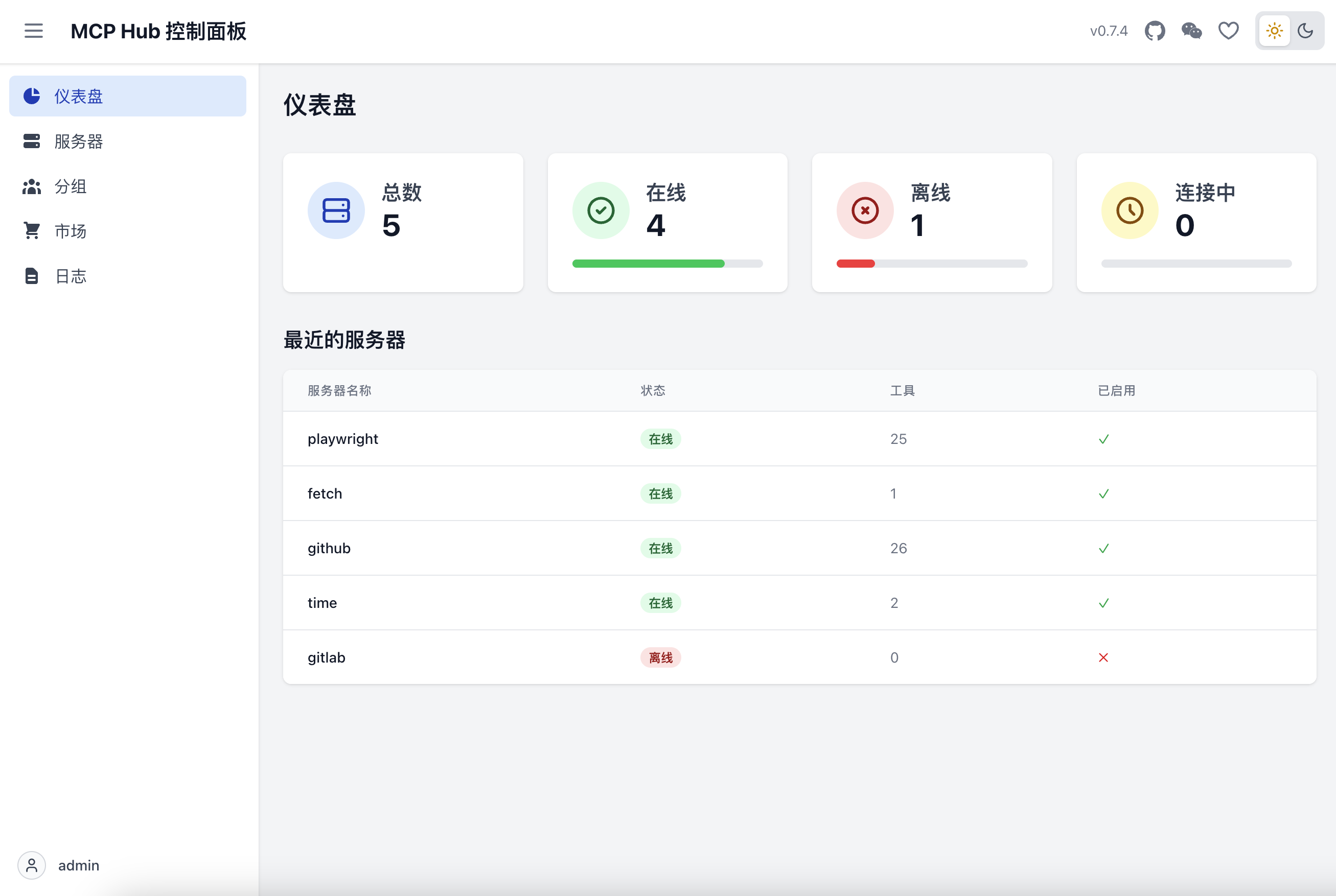This screenshot has height=896, width=1336.
Task: Click the green online progress bar
Action: 648,264
